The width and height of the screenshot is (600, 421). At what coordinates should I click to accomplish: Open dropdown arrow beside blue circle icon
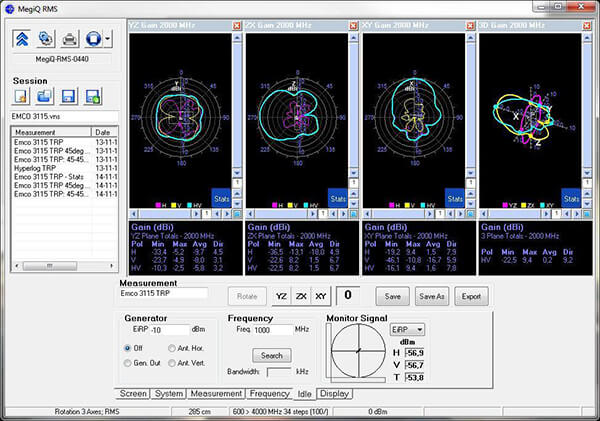pos(106,39)
